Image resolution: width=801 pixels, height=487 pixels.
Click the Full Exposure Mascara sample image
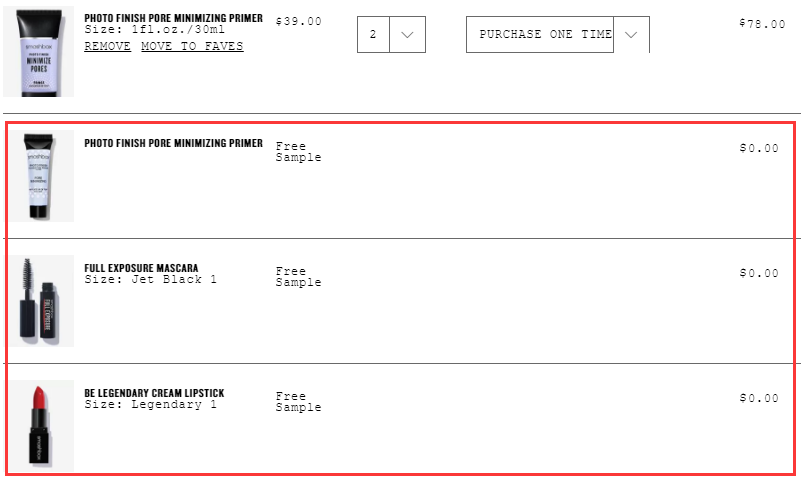click(41, 301)
